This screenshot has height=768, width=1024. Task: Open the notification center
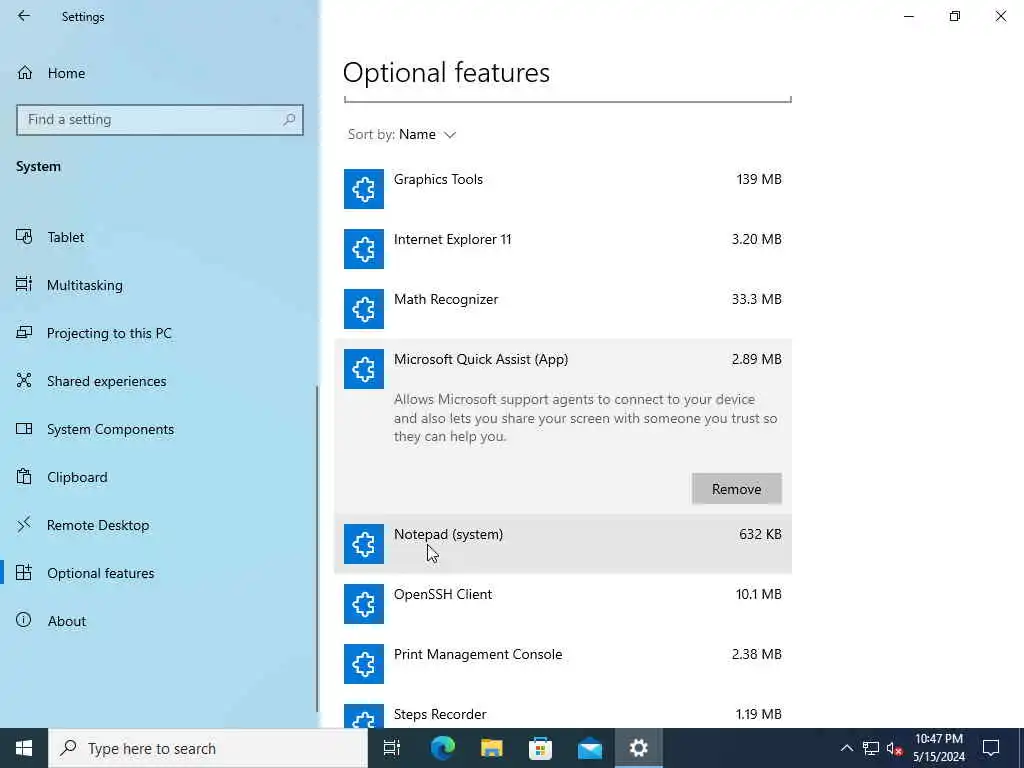(991, 748)
